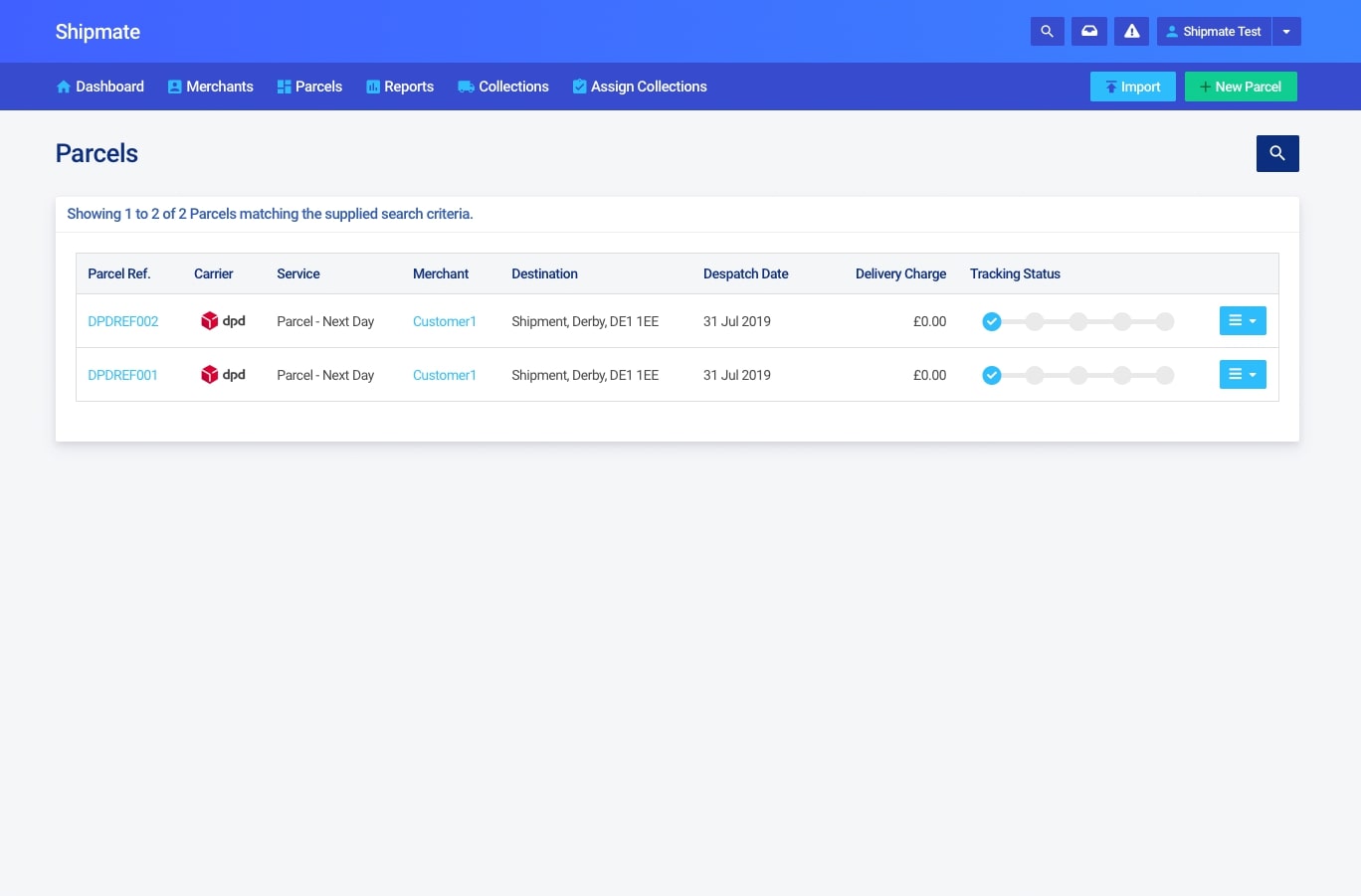
Task: Expand dropdown arrow beside Shipmate Test
Action: click(x=1286, y=32)
